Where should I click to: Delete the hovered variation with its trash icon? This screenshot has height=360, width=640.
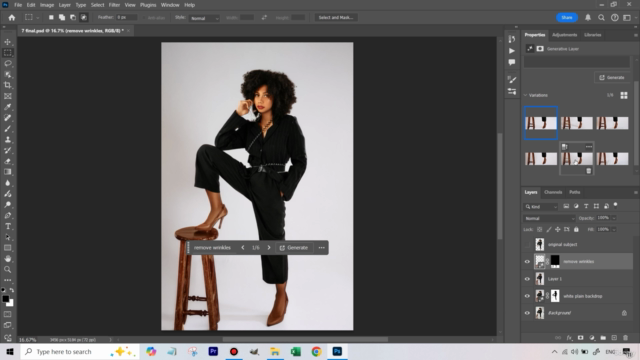click(589, 171)
